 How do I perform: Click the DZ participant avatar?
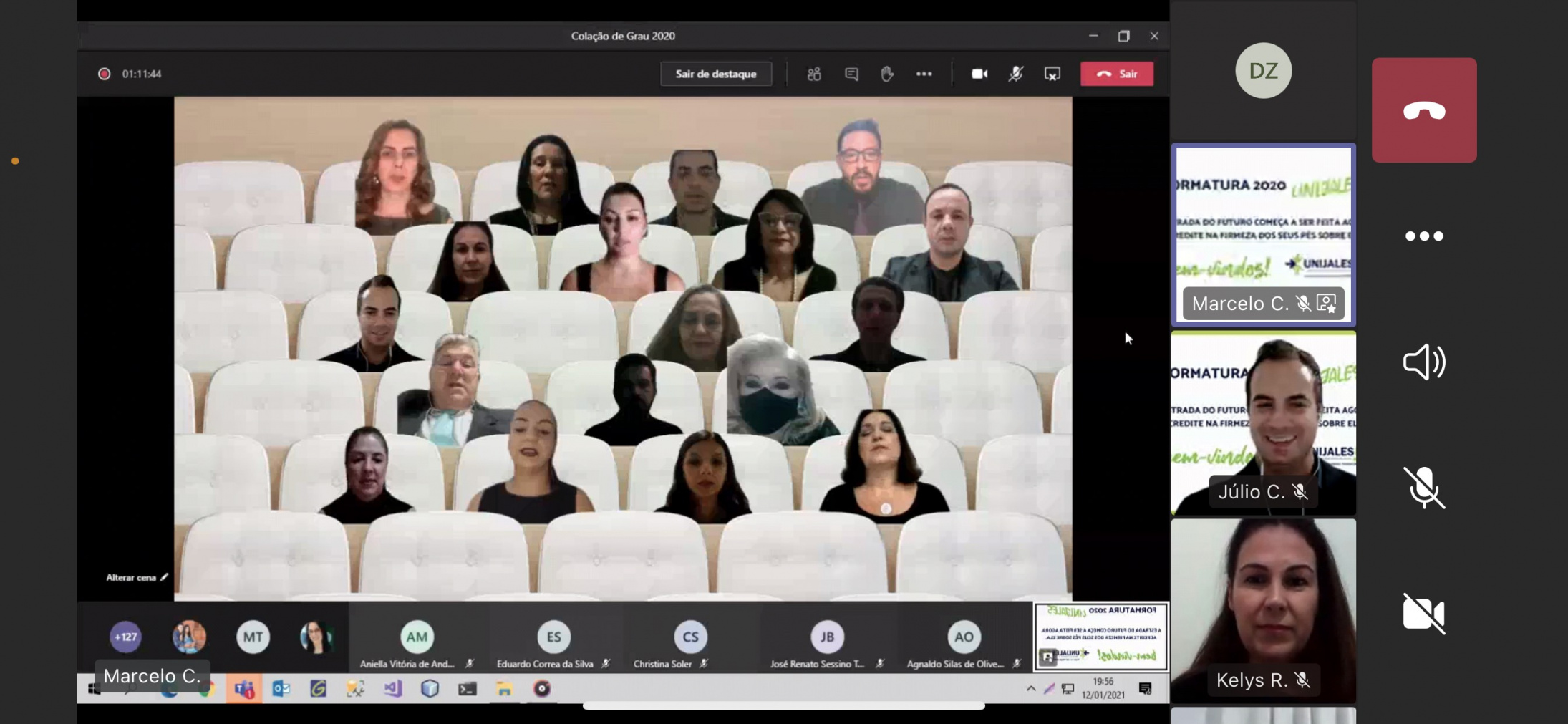click(x=1263, y=71)
